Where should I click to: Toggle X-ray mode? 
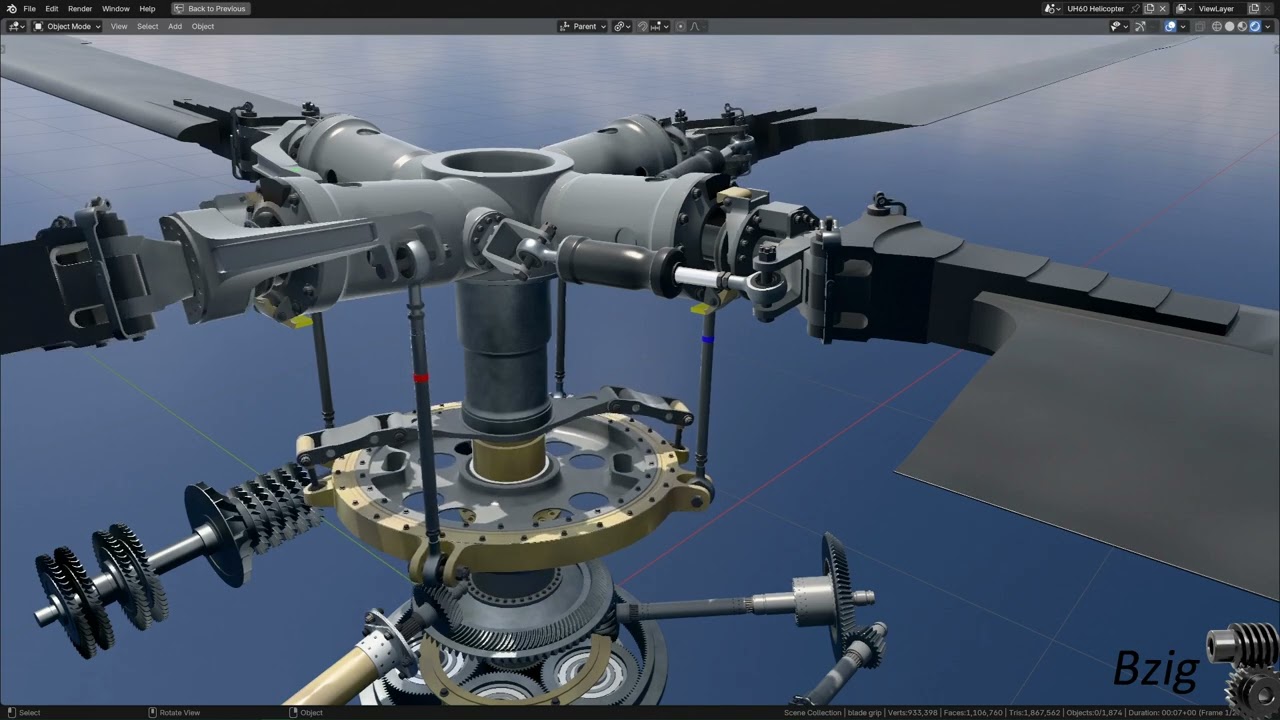pyautogui.click(x=1199, y=26)
